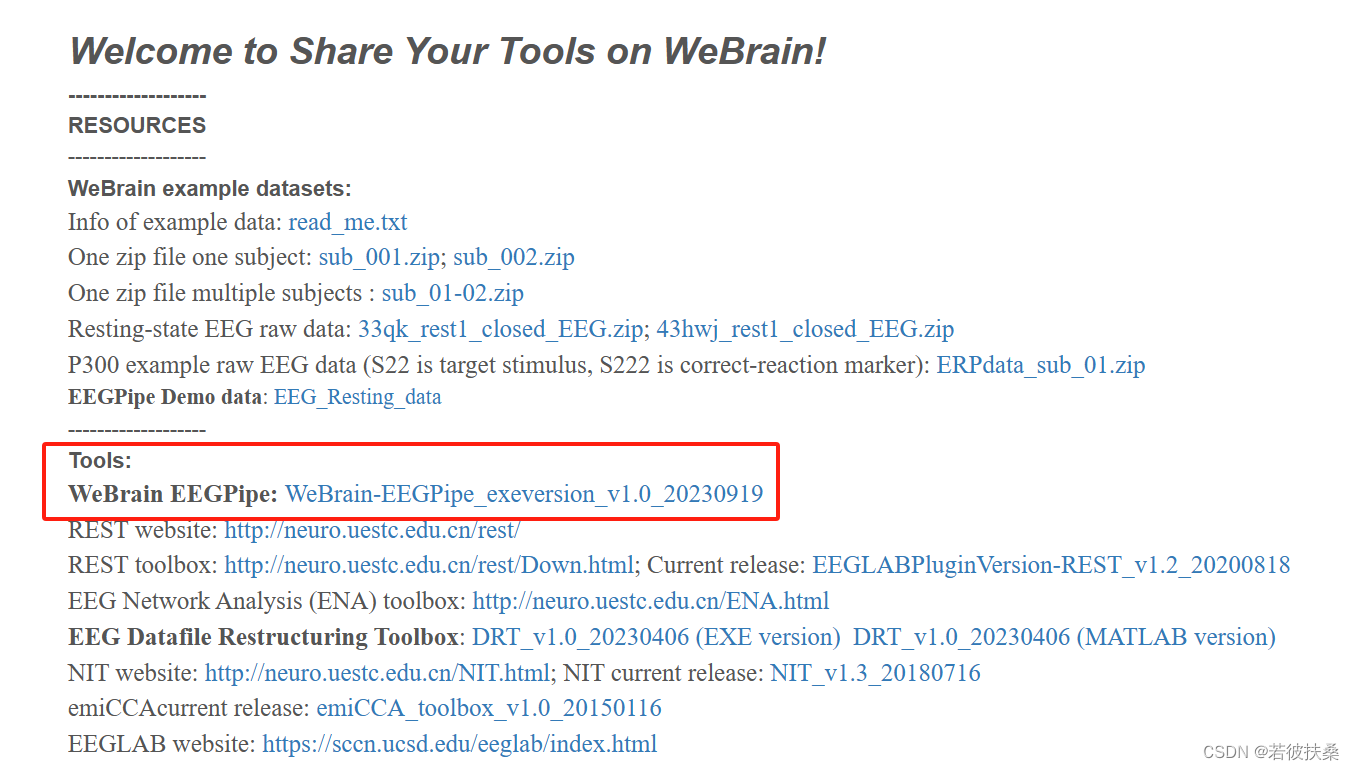The image size is (1354, 770).
Task: Click the 'EEGPipe Demo data' label
Action: [165, 397]
